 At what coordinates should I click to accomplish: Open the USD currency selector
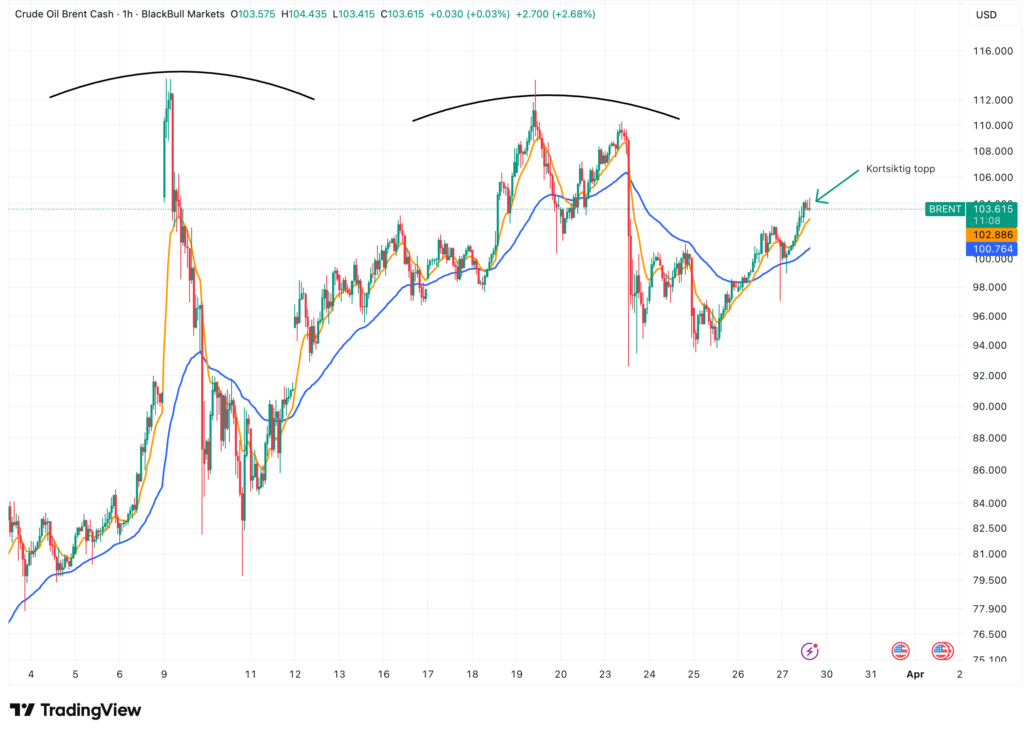(x=985, y=15)
